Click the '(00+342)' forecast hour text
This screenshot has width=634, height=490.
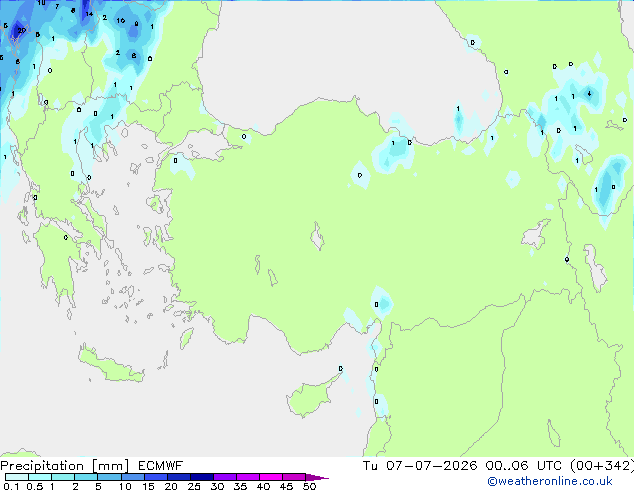pos(602,465)
